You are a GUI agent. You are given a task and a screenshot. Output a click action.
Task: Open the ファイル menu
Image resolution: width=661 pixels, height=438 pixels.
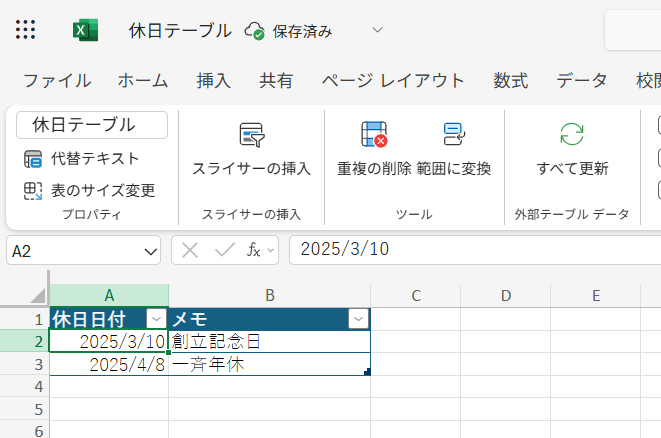click(x=57, y=81)
